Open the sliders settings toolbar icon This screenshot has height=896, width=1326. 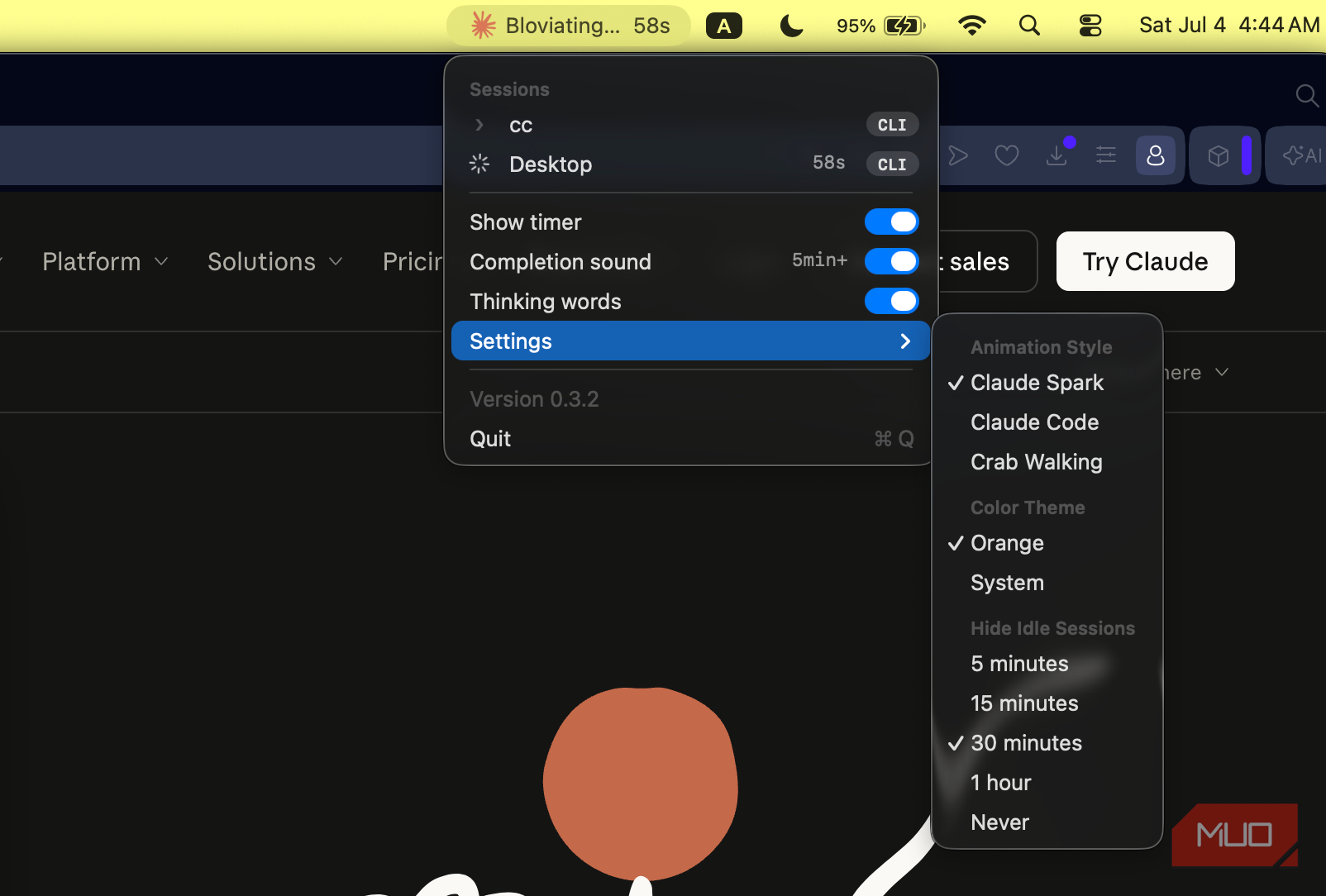(1106, 155)
